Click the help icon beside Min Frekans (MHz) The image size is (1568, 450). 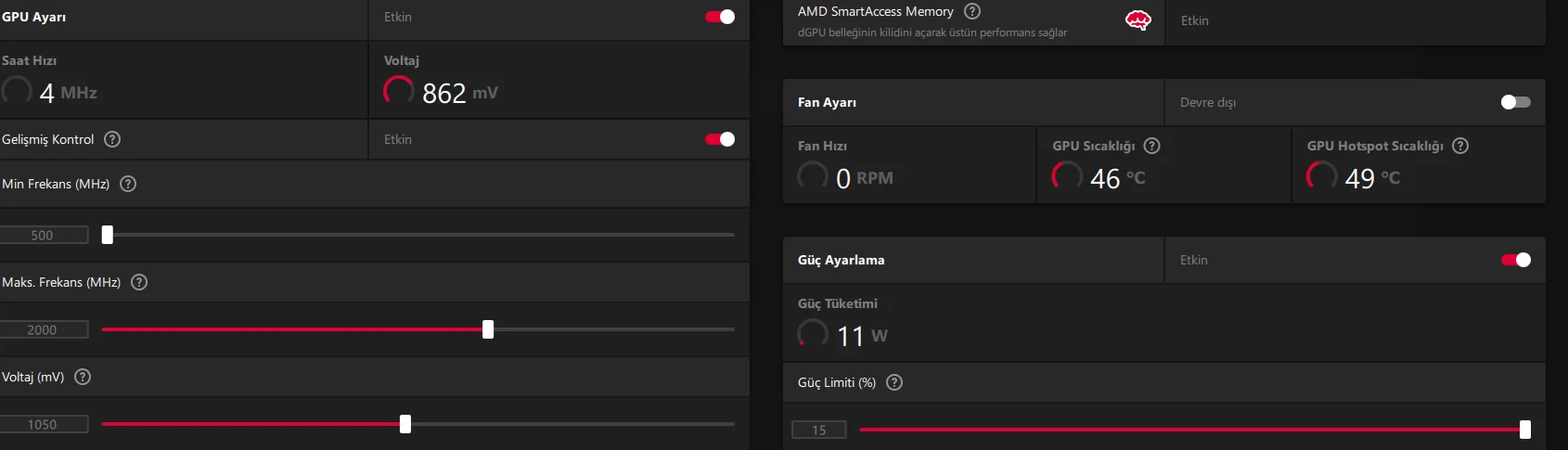[128, 184]
